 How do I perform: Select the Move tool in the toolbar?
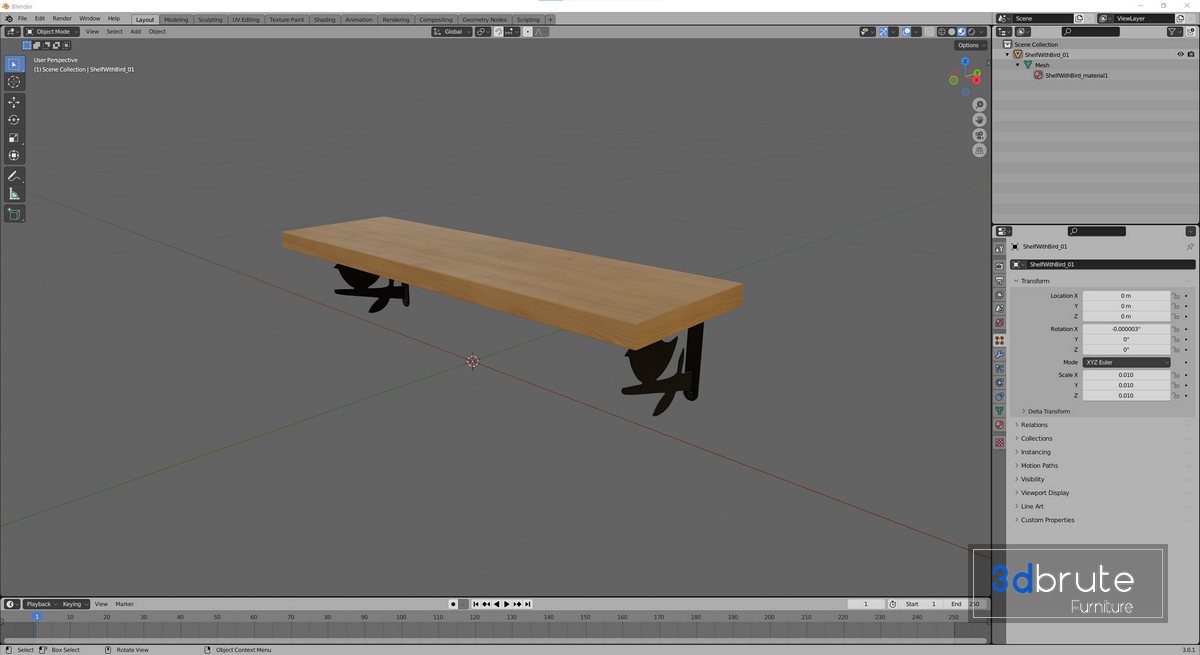click(x=14, y=102)
